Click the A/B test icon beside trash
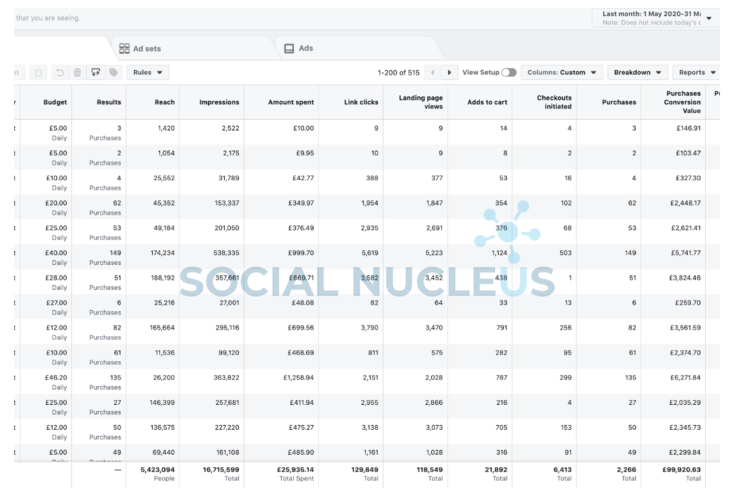 pos(95,73)
